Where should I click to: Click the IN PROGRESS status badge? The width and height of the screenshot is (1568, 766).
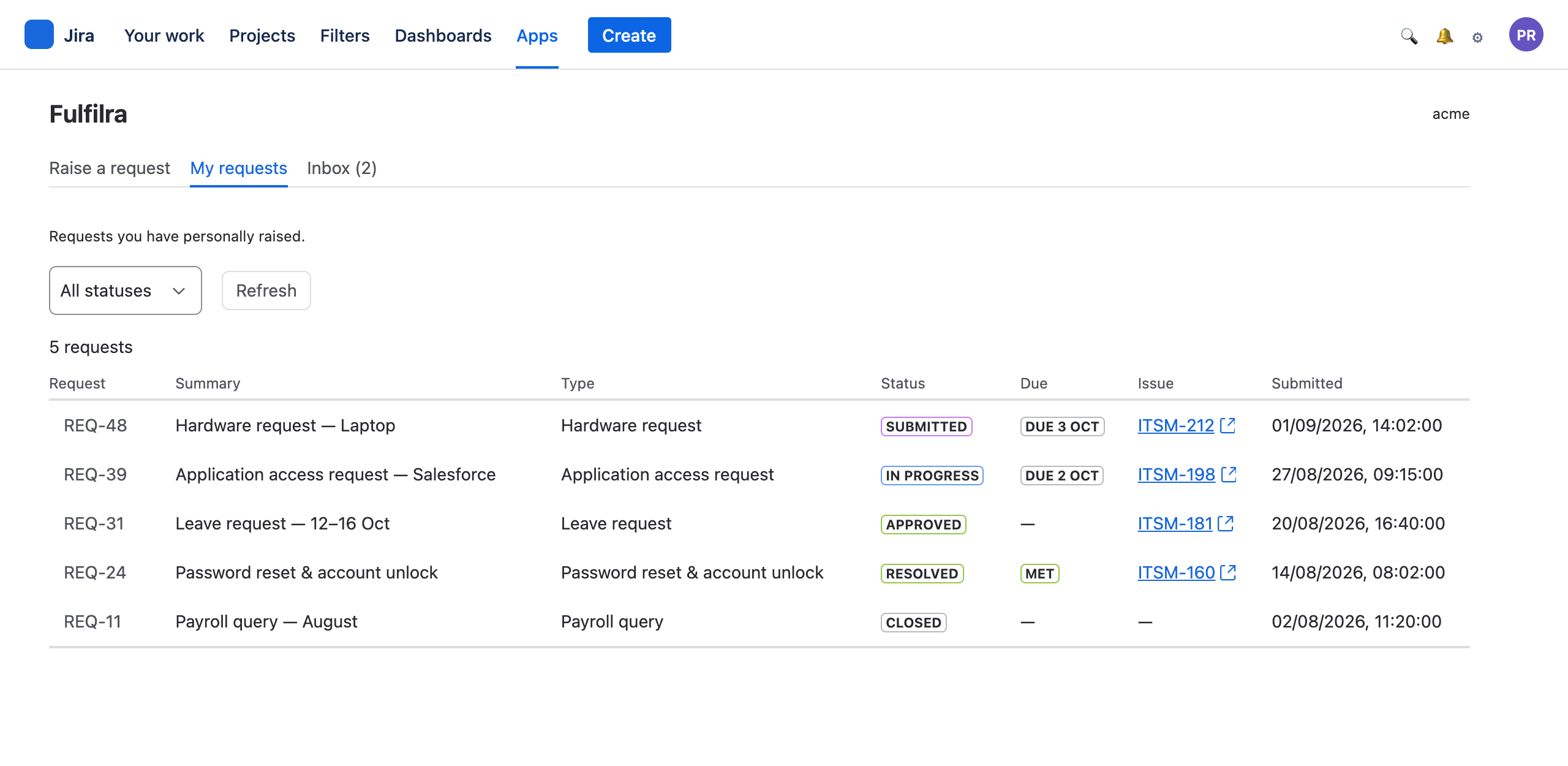click(x=932, y=476)
